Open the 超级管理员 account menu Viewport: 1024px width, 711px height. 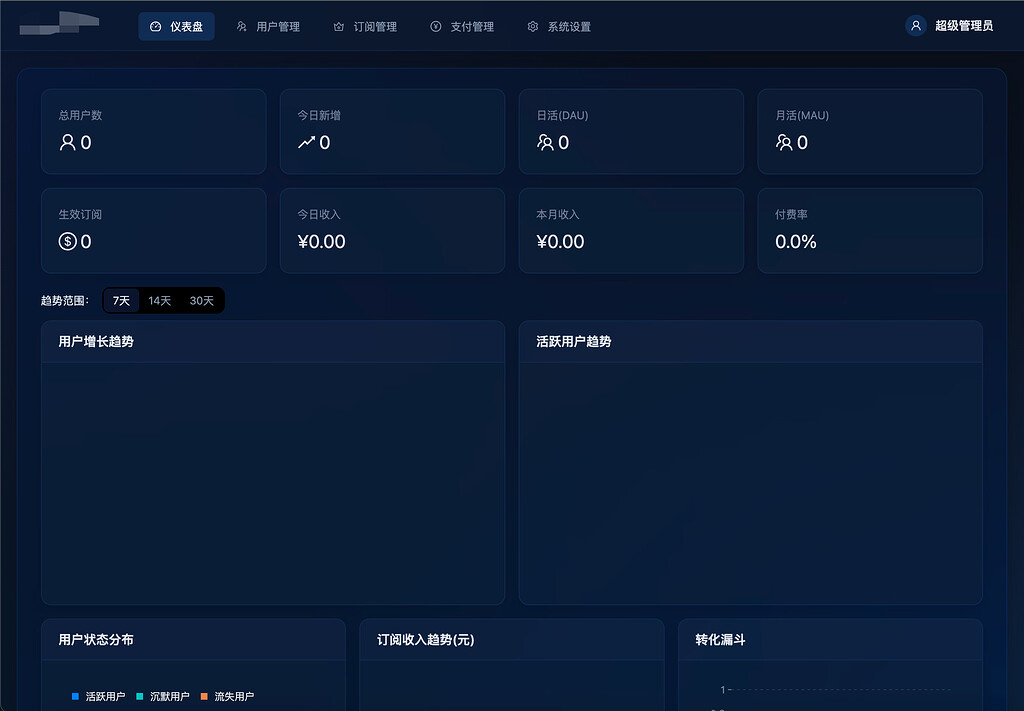click(949, 25)
